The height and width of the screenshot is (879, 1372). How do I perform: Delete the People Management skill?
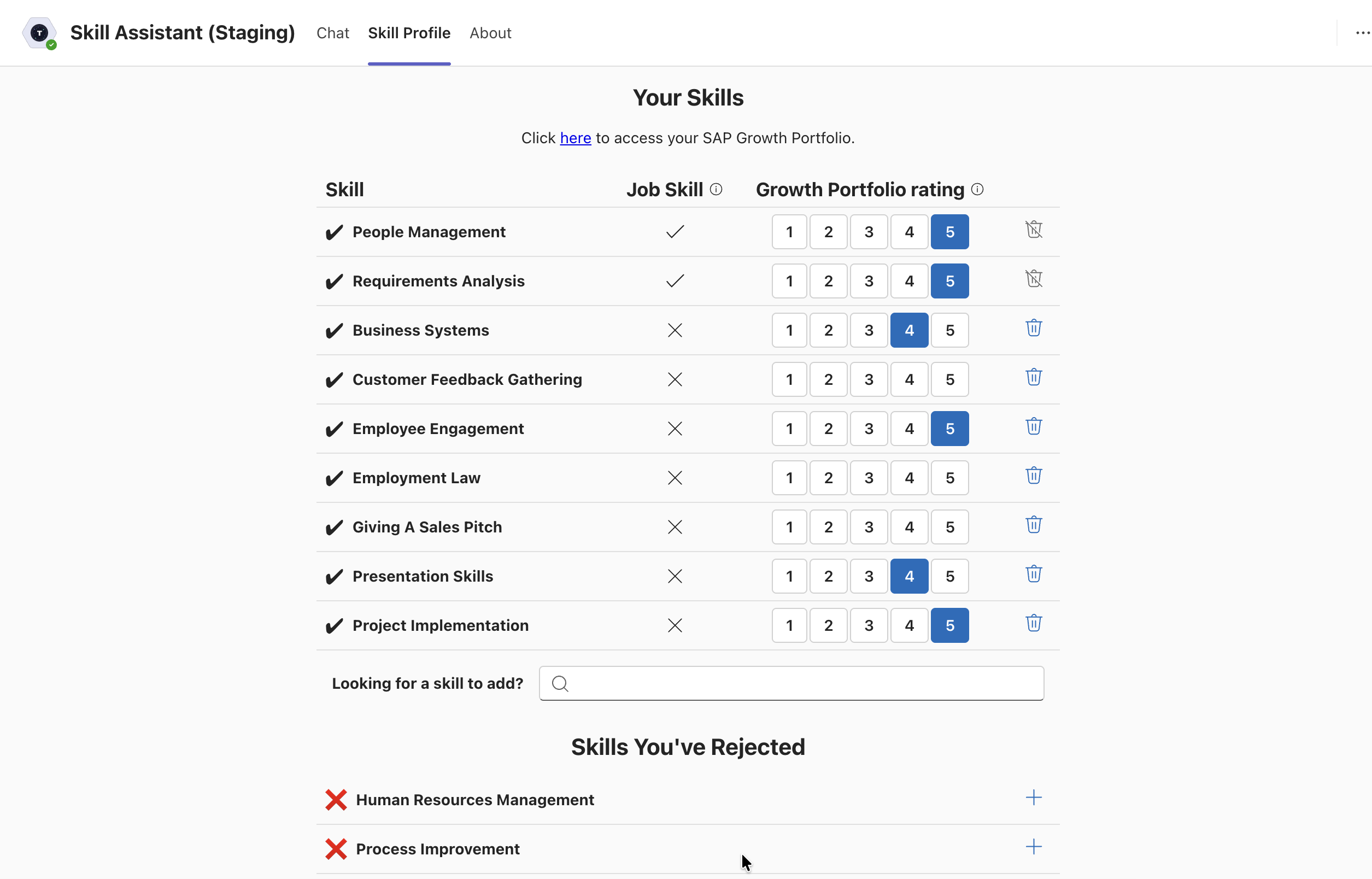(x=1034, y=231)
